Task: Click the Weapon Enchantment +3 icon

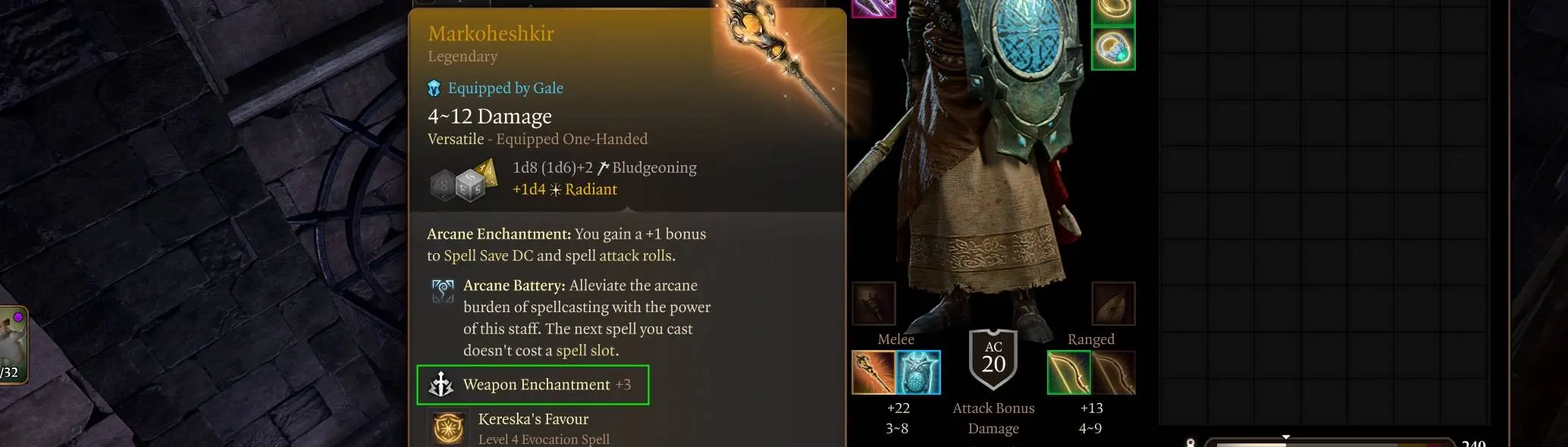Action: 441,384
